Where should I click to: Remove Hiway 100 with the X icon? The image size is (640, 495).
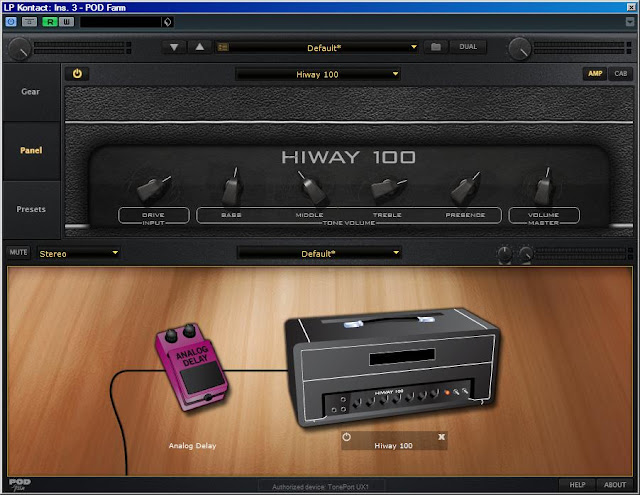click(441, 437)
